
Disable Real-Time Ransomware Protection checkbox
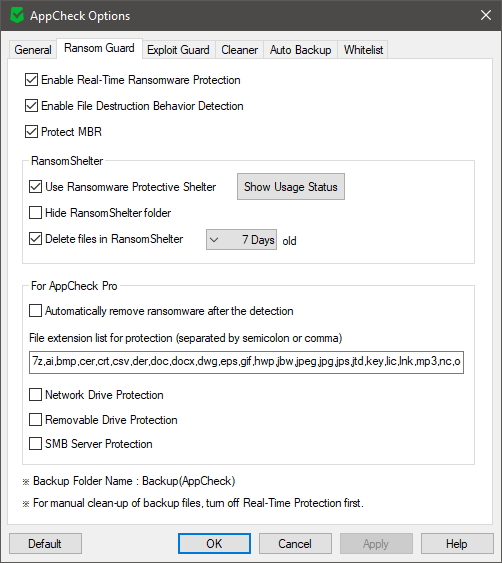(x=32, y=80)
